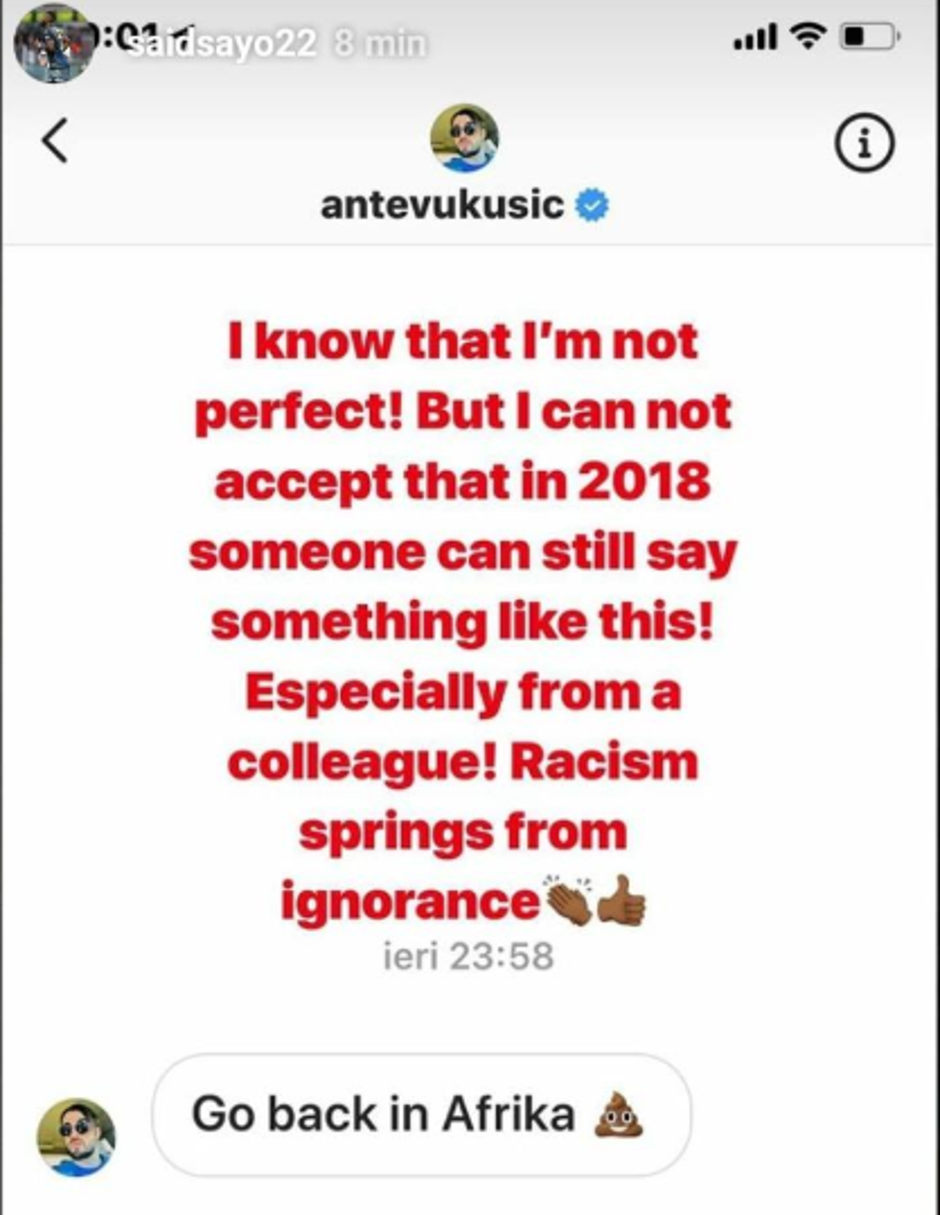Viewport: 940px width, 1215px height.
Task: Tap the ieri 23:58 timestamp
Action: tap(468, 956)
